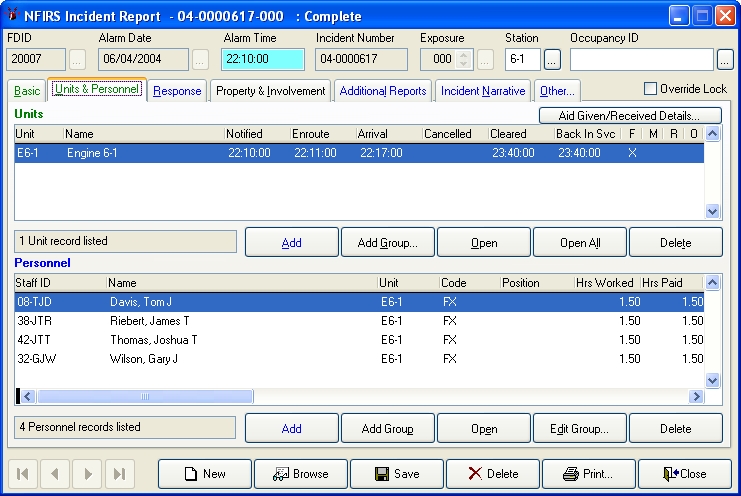Click the personnel horizontal scroll left arrow
Screen dimensions: 741x496
pyautogui.click(x=27, y=396)
